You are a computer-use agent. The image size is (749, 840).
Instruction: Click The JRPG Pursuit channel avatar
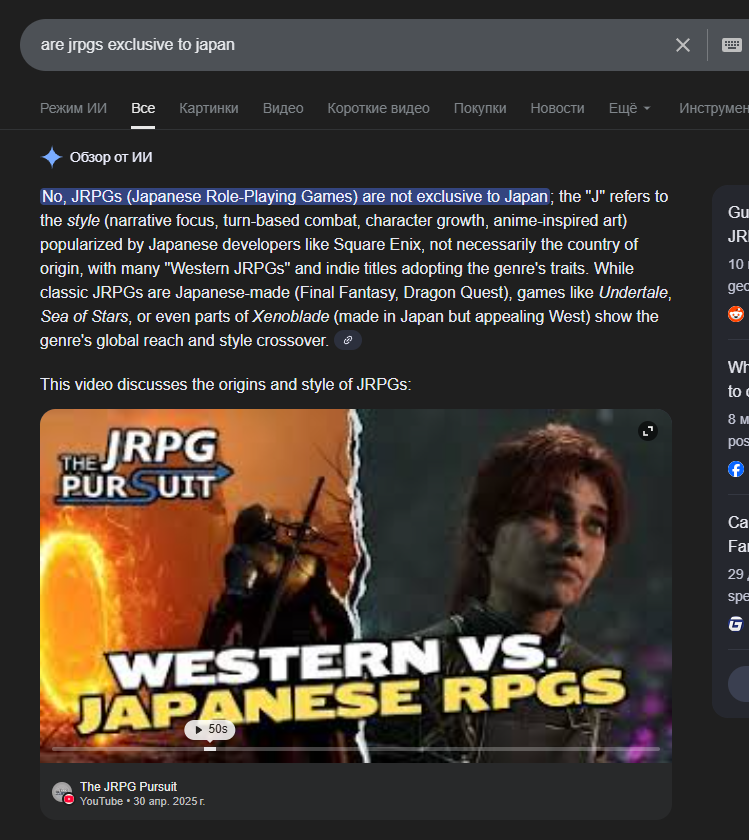point(62,792)
